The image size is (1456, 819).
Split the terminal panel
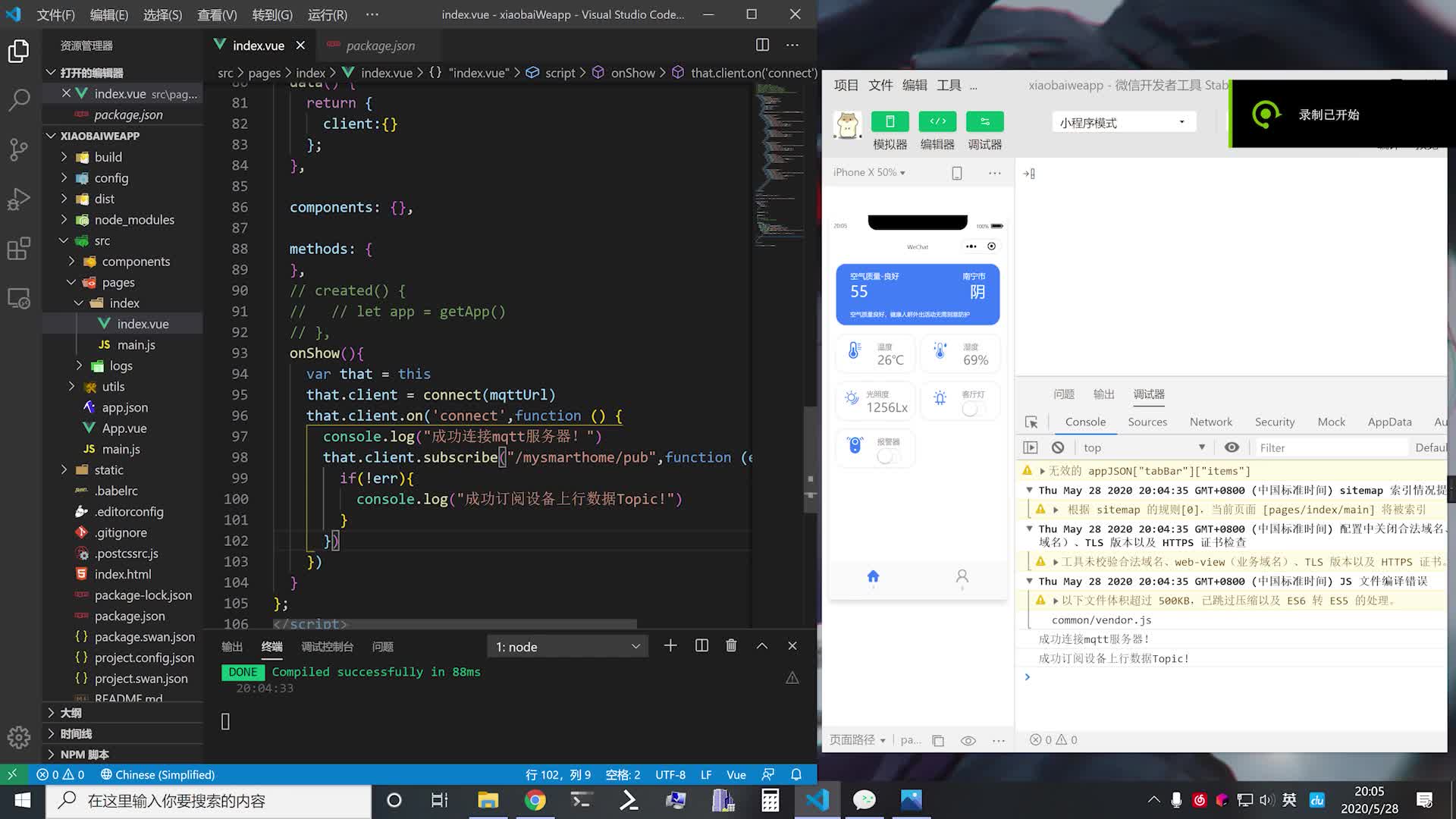701,646
